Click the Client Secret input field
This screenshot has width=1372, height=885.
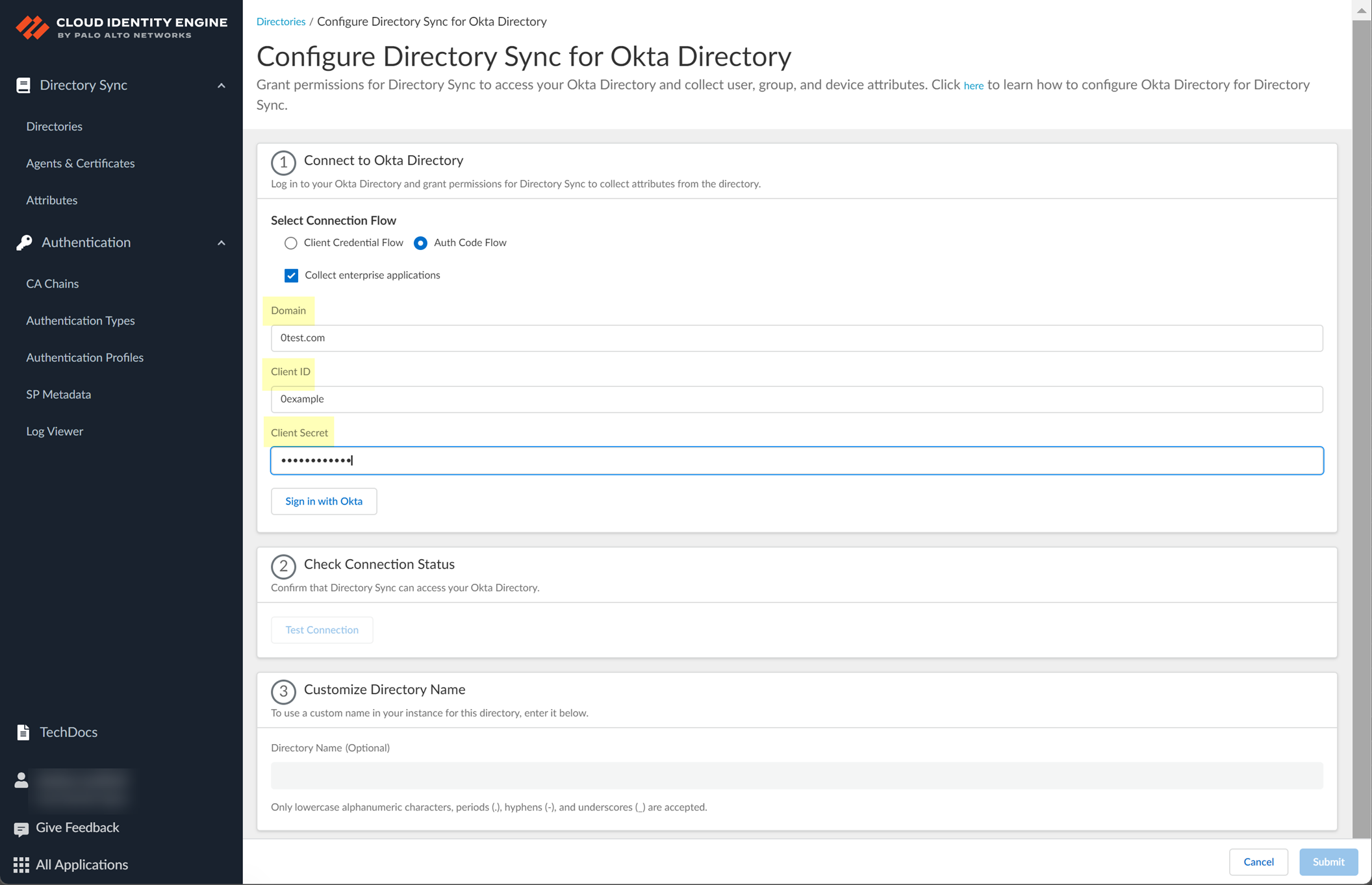[x=796, y=460]
